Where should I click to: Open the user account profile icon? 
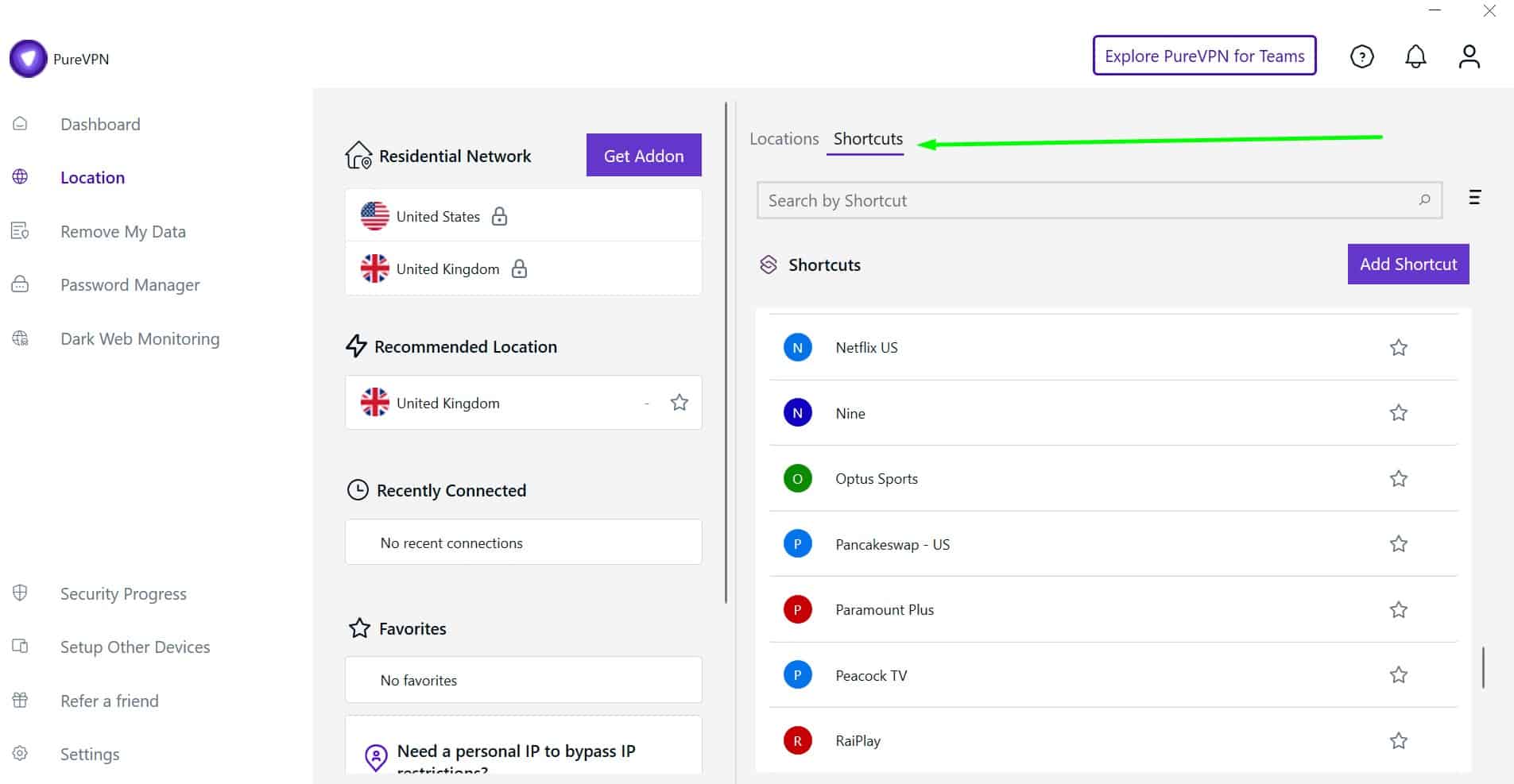pyautogui.click(x=1469, y=56)
